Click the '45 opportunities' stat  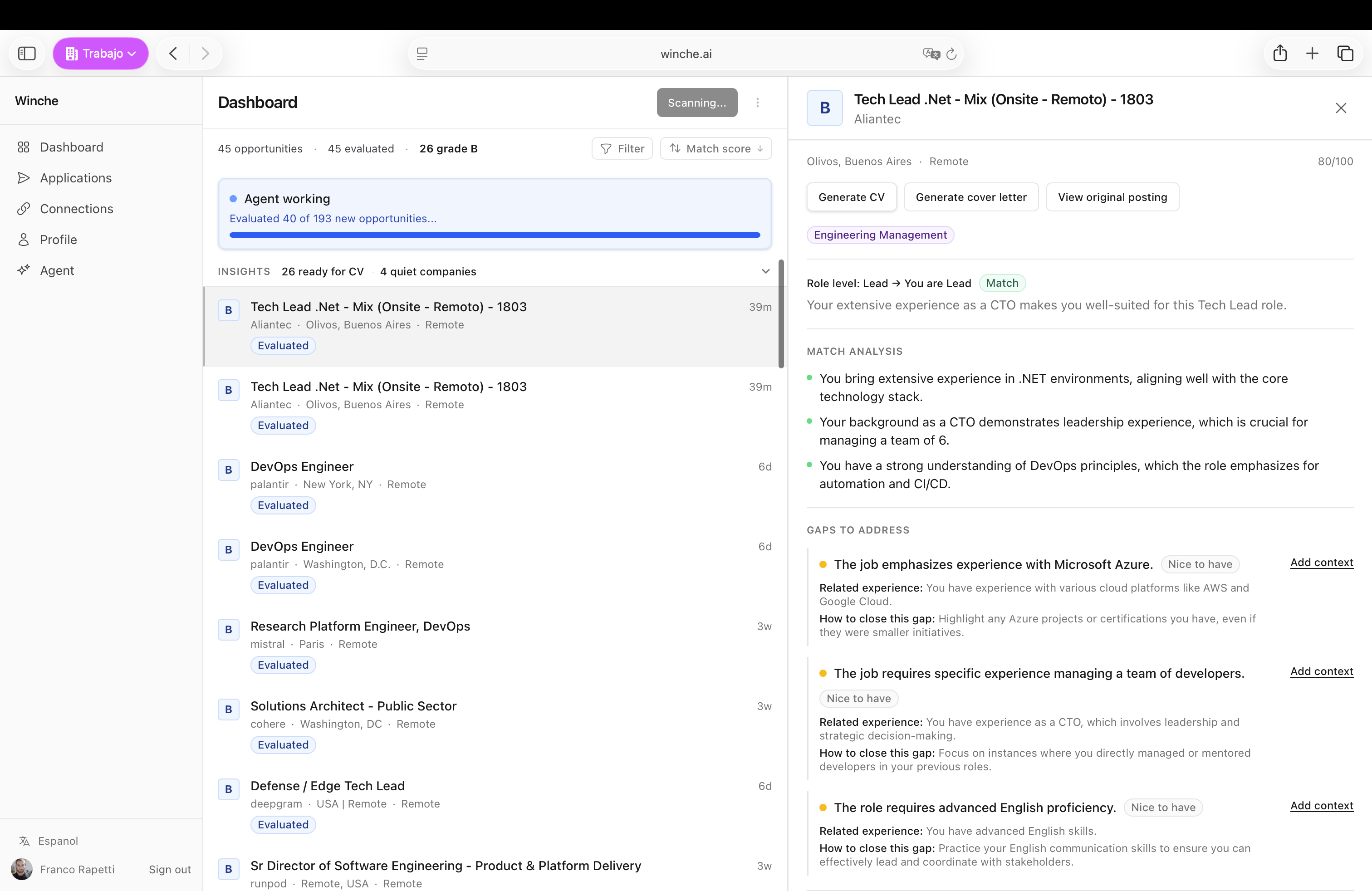click(260, 149)
